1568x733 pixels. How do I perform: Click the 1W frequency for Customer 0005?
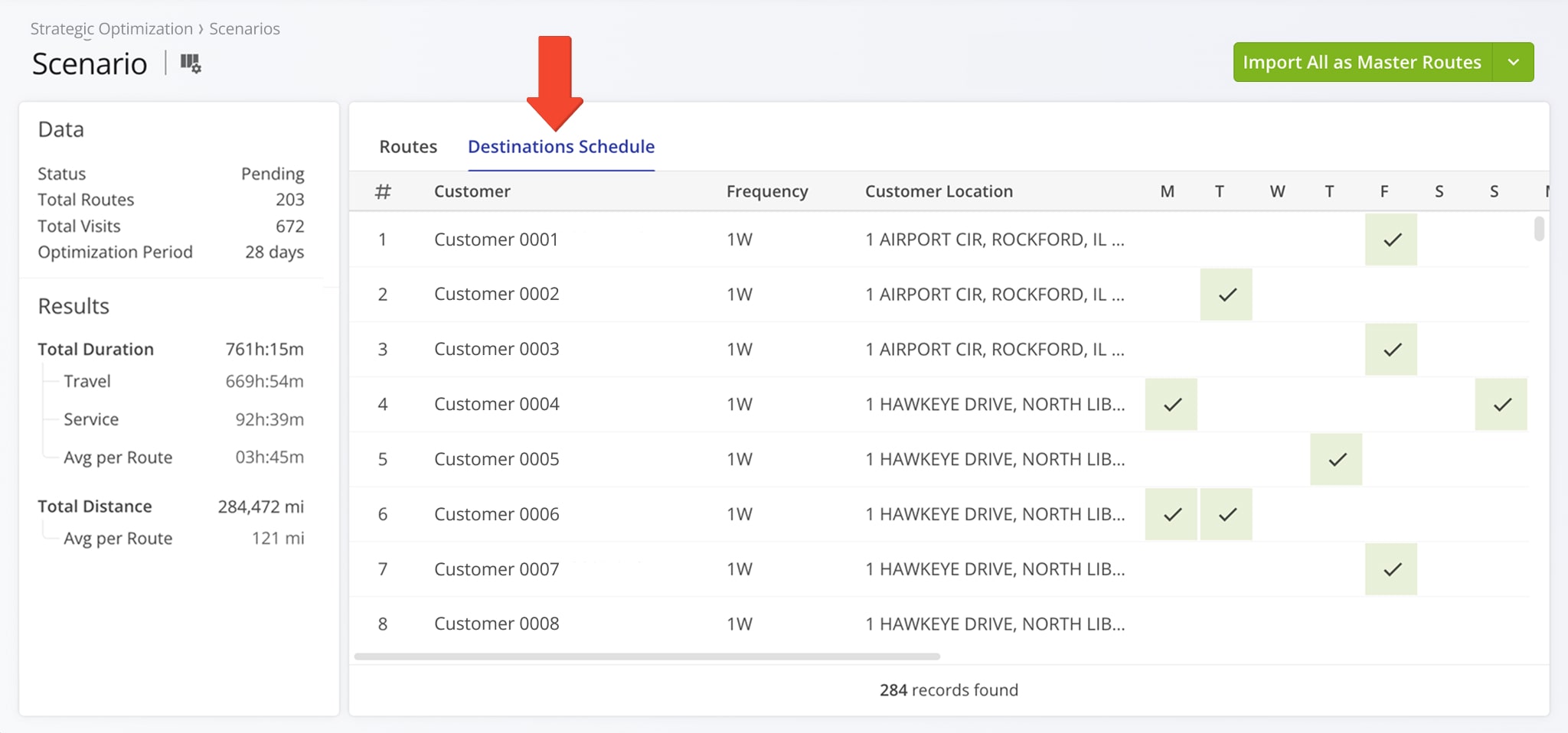pos(740,459)
